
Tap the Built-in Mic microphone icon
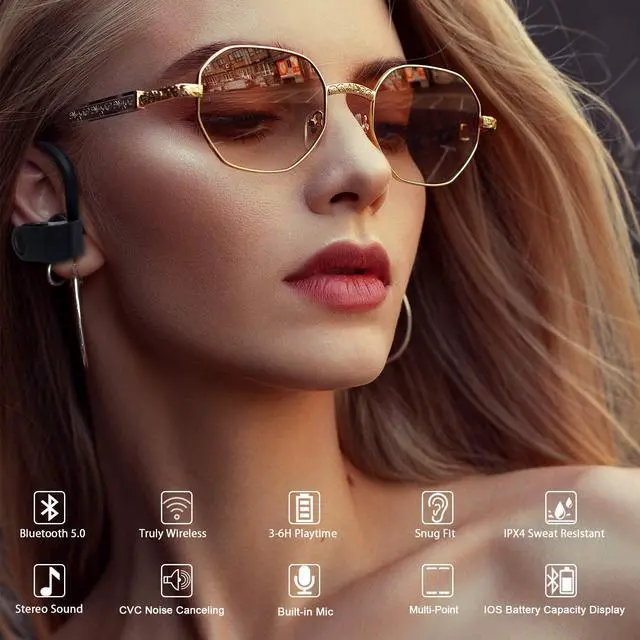pos(304,580)
